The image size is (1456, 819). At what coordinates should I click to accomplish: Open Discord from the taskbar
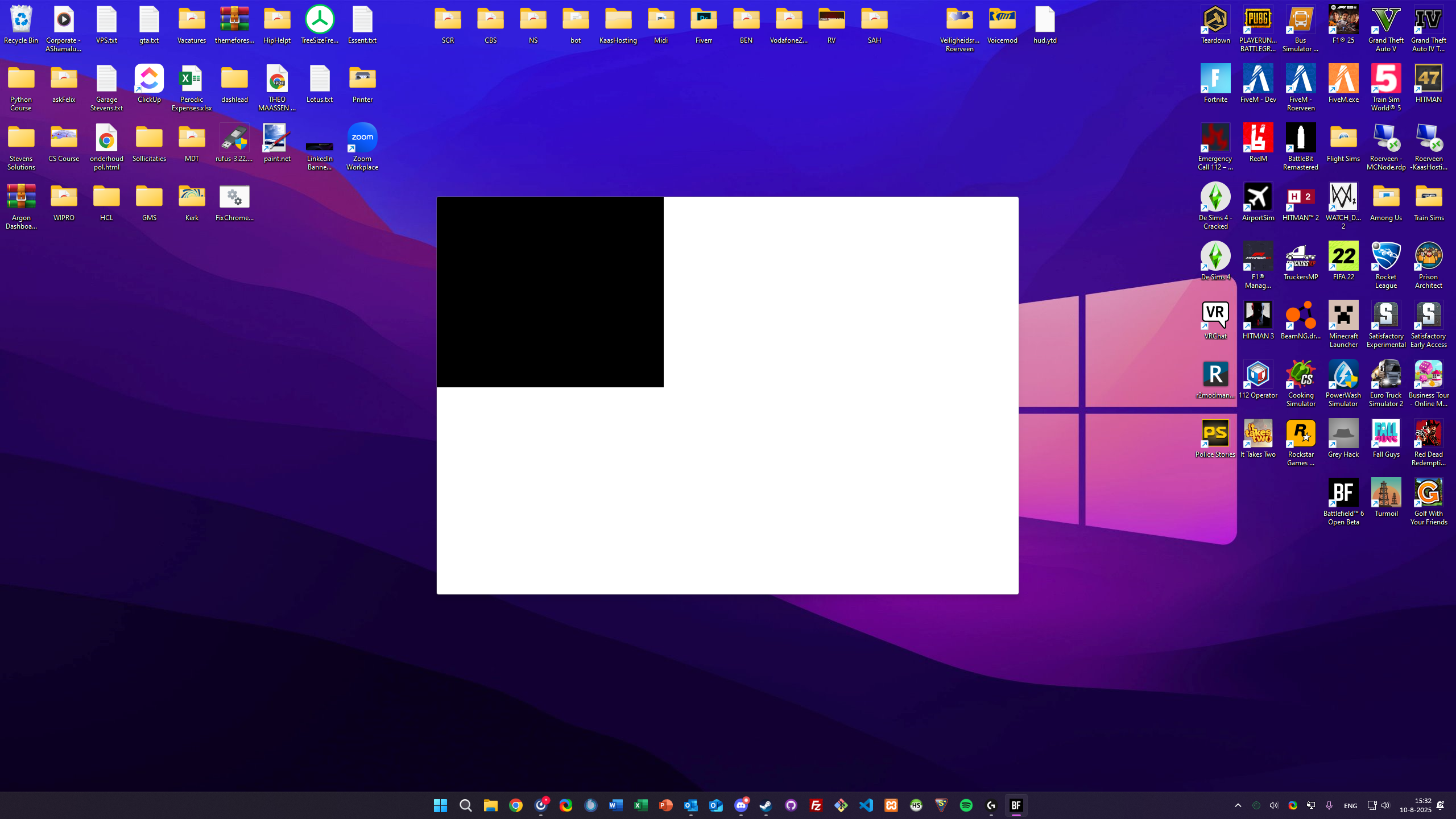click(741, 805)
